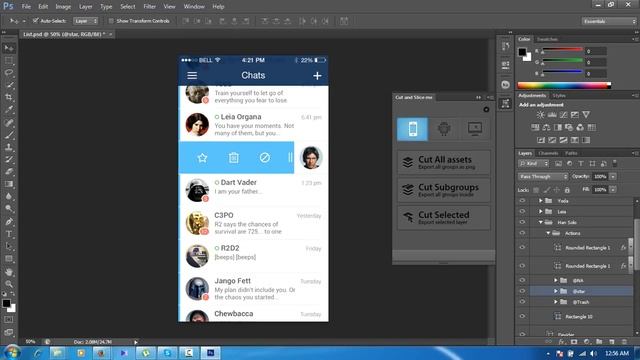Select the Eraser tool
640x360 pixels.
tap(9, 171)
